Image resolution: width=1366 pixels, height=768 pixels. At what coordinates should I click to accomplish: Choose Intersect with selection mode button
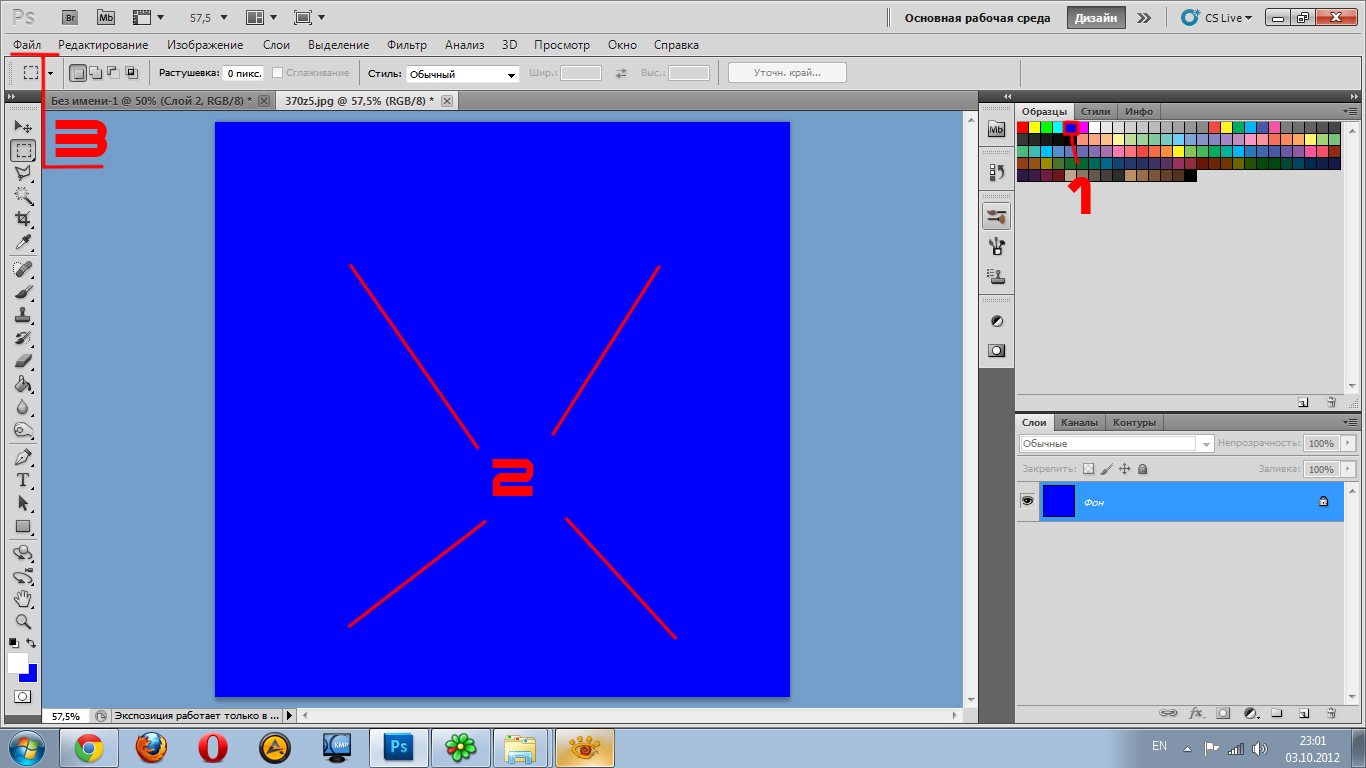pyautogui.click(x=130, y=73)
